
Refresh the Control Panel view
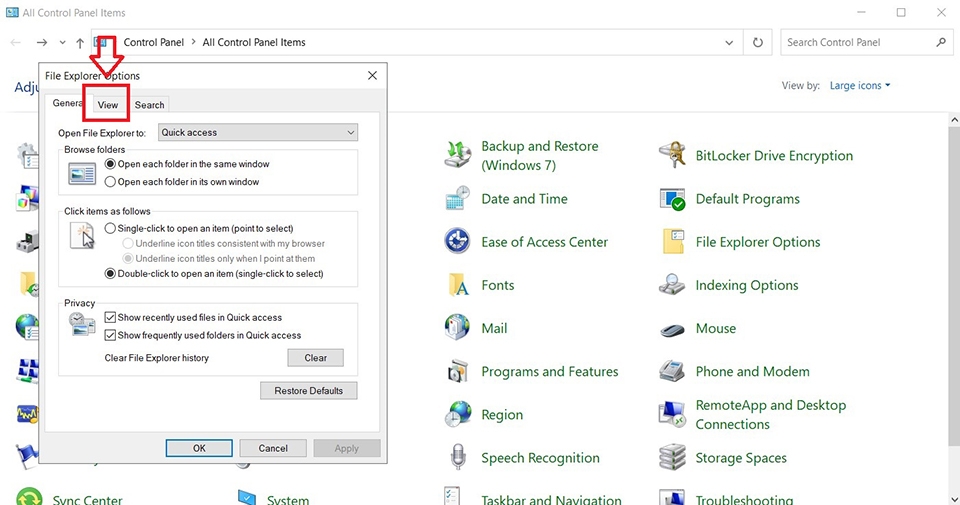click(x=758, y=42)
